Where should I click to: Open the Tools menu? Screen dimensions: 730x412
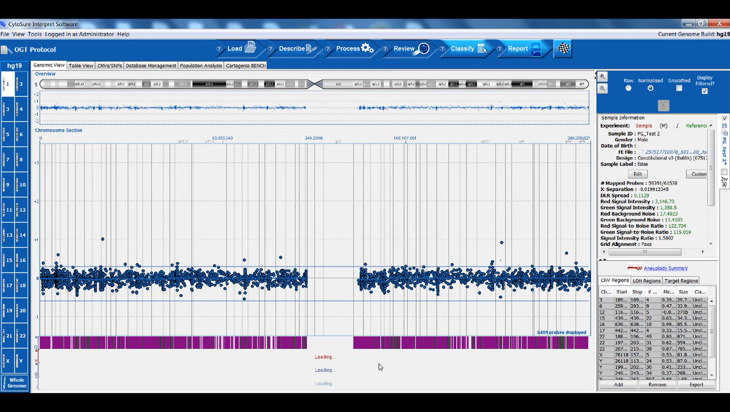click(x=34, y=34)
